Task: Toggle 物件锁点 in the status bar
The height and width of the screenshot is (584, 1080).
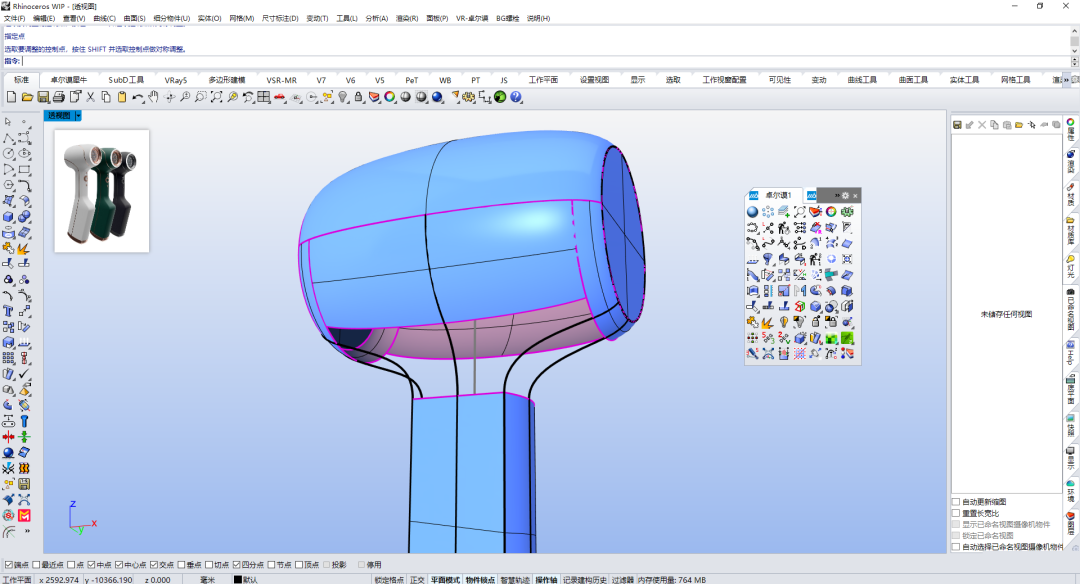Action: pos(480,580)
